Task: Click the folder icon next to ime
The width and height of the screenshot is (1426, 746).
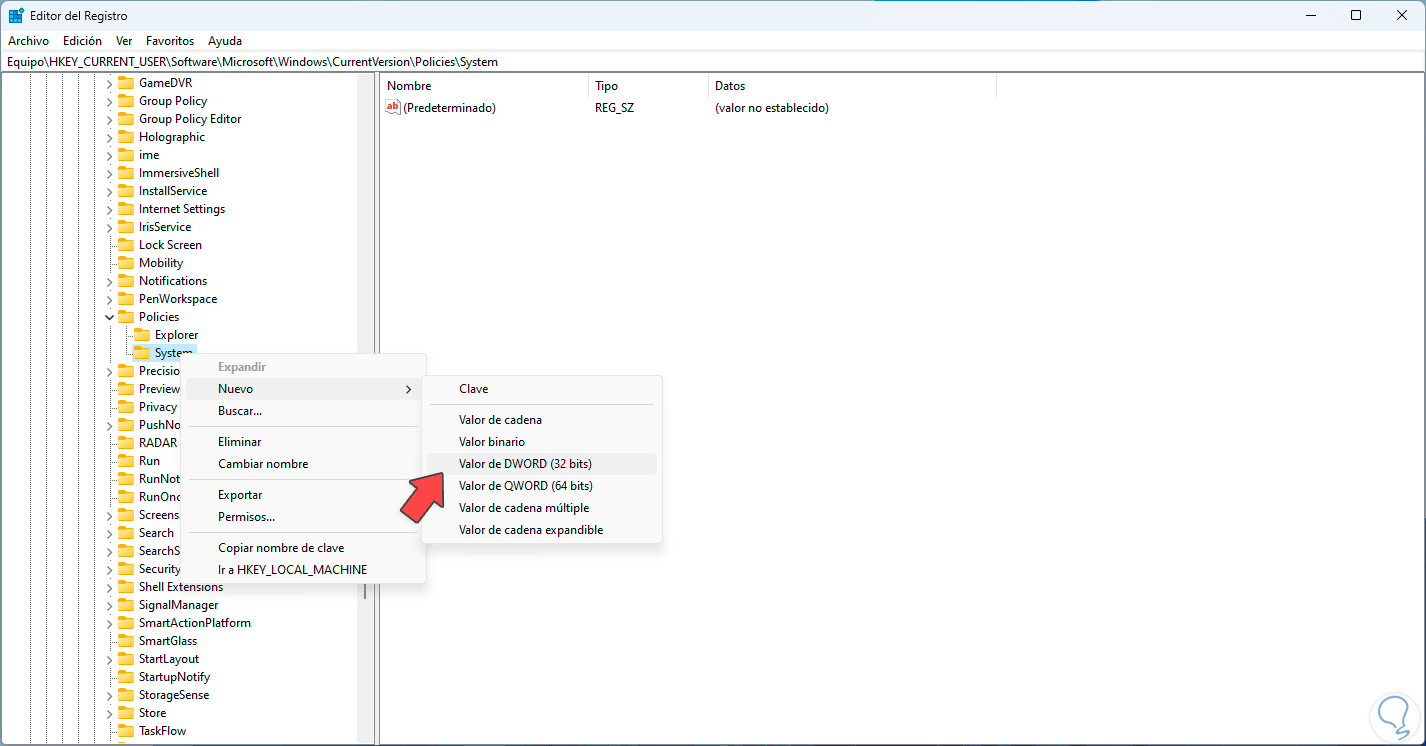Action: (x=126, y=155)
